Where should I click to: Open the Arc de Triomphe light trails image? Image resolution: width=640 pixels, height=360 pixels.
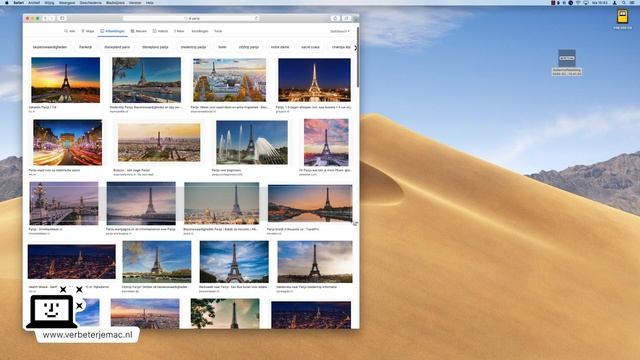pos(68,142)
